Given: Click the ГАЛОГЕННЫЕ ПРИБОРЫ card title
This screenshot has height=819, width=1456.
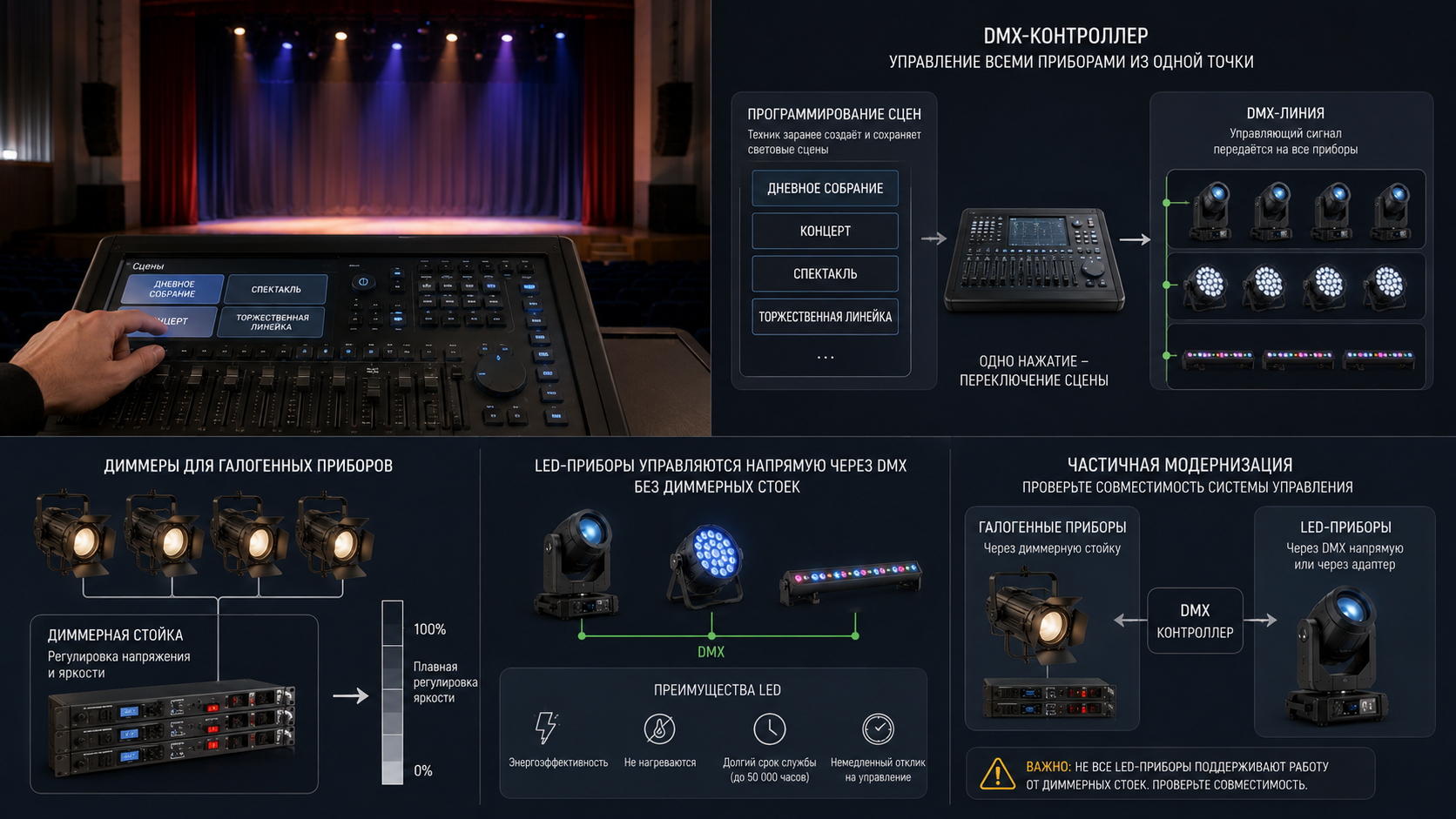Looking at the screenshot, I should [x=1052, y=527].
